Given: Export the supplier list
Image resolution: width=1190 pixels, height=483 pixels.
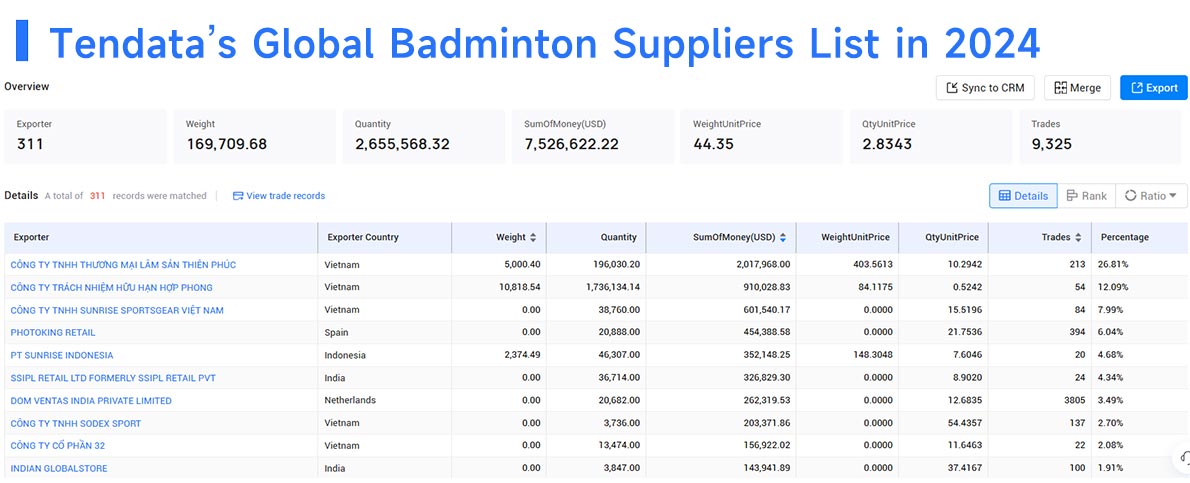Looking at the screenshot, I should click(1154, 88).
